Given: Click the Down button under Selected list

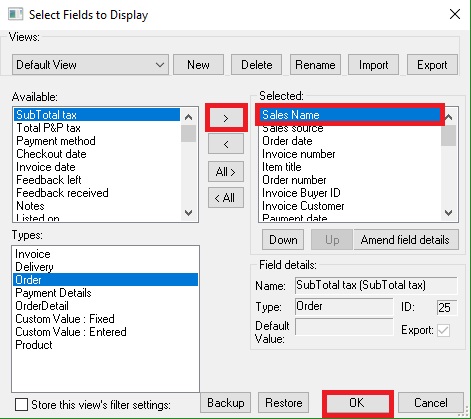Looking at the screenshot, I should [x=283, y=240].
